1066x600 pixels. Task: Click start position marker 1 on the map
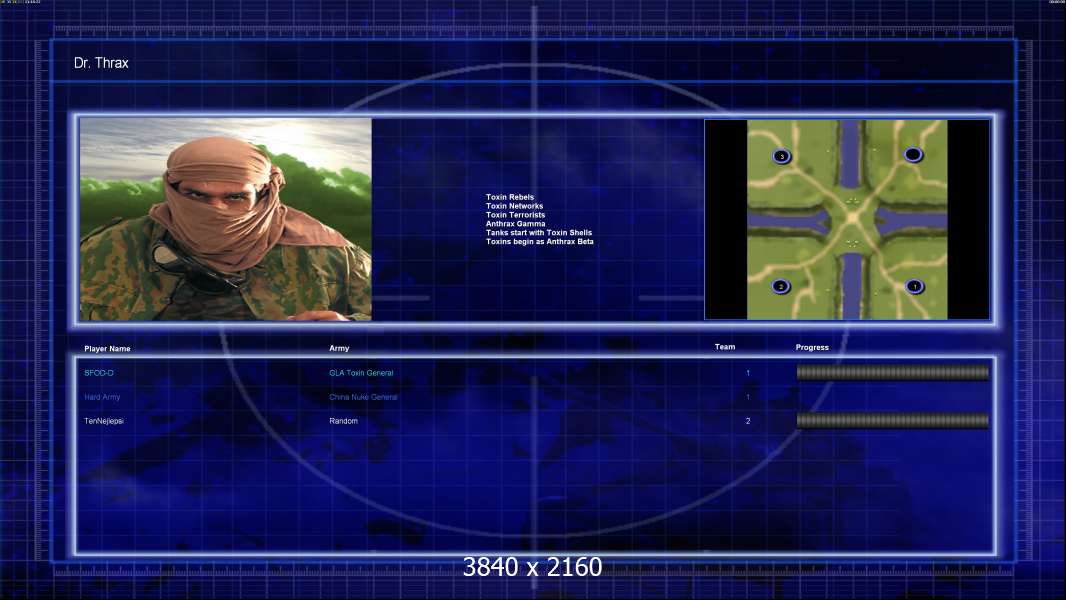coord(915,287)
